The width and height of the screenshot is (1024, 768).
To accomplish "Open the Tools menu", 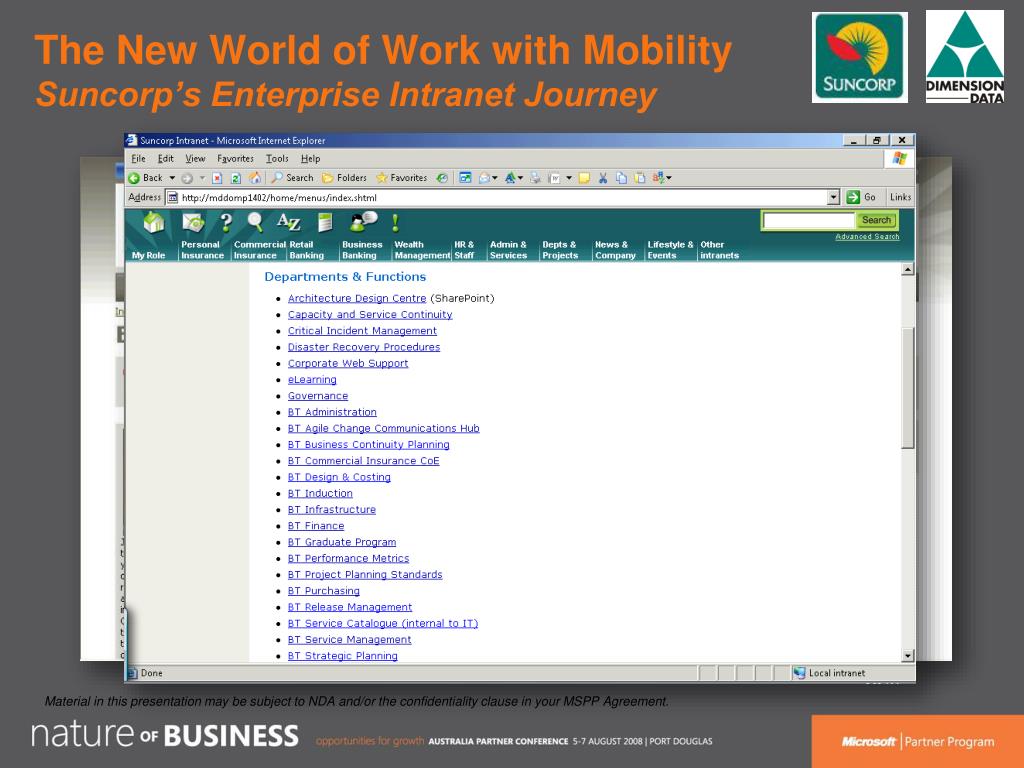I will point(277,159).
